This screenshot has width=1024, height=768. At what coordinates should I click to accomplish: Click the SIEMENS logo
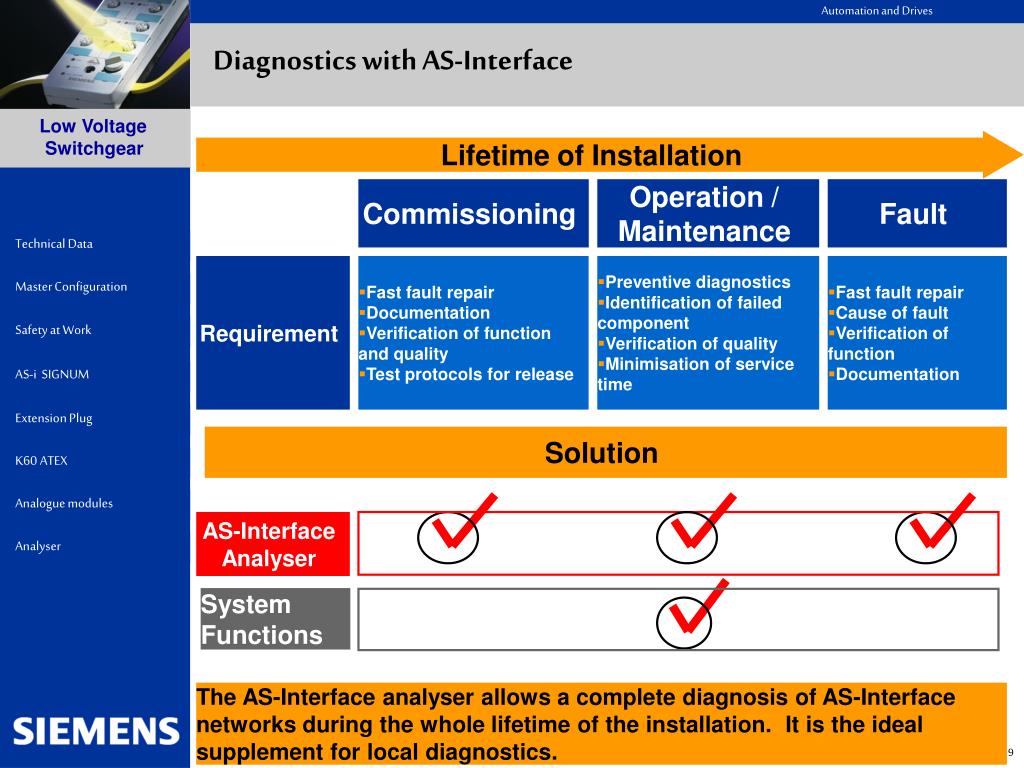pos(96,731)
